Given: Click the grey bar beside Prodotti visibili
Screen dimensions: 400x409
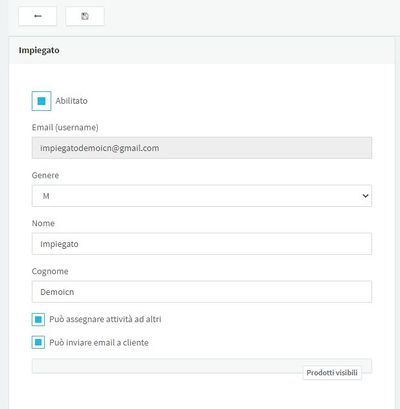Looking at the screenshot, I should coord(167,366).
